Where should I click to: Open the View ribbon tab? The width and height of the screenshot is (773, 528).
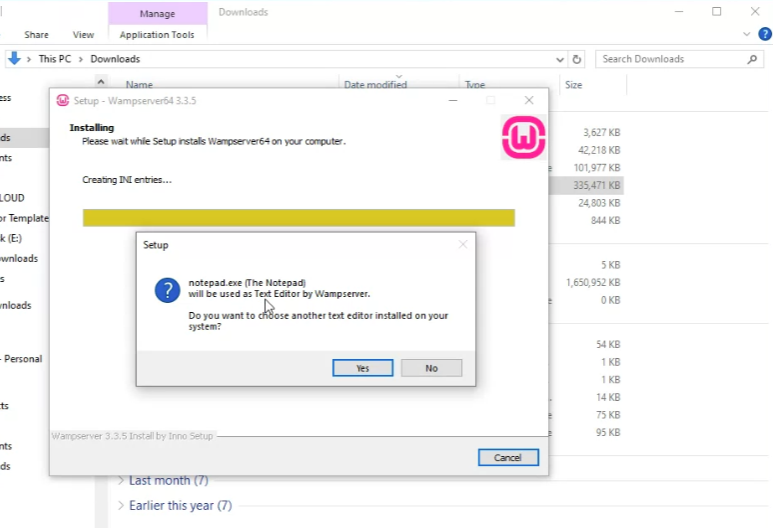(x=83, y=35)
